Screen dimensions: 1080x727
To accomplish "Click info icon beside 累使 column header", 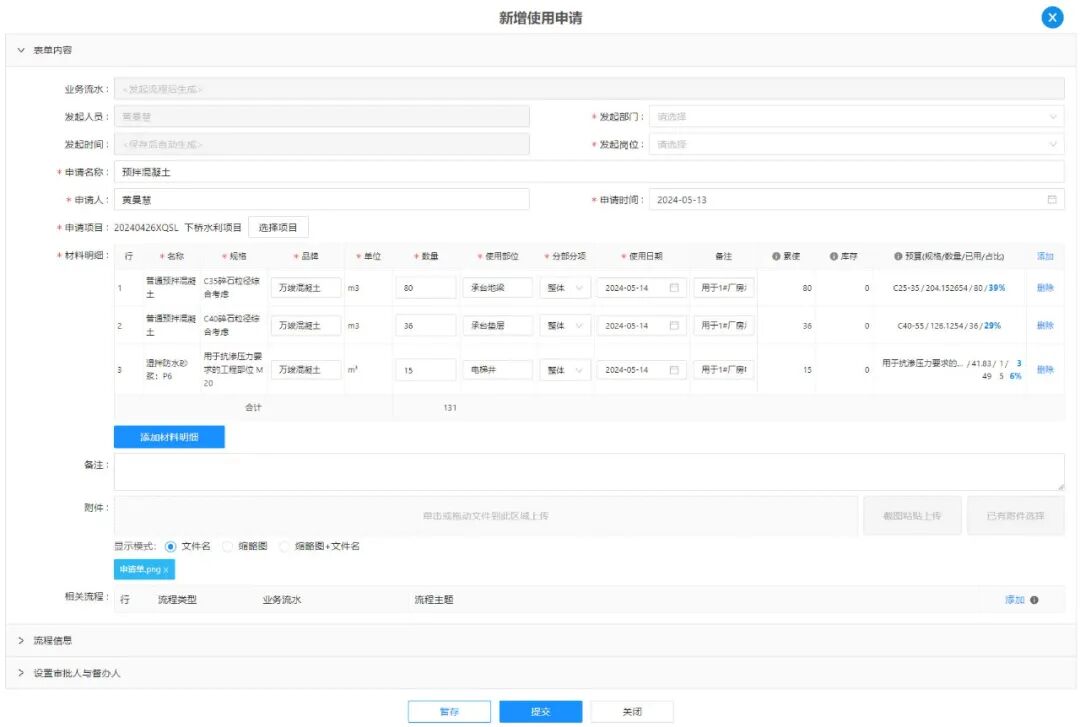I will pyautogui.click(x=776, y=257).
